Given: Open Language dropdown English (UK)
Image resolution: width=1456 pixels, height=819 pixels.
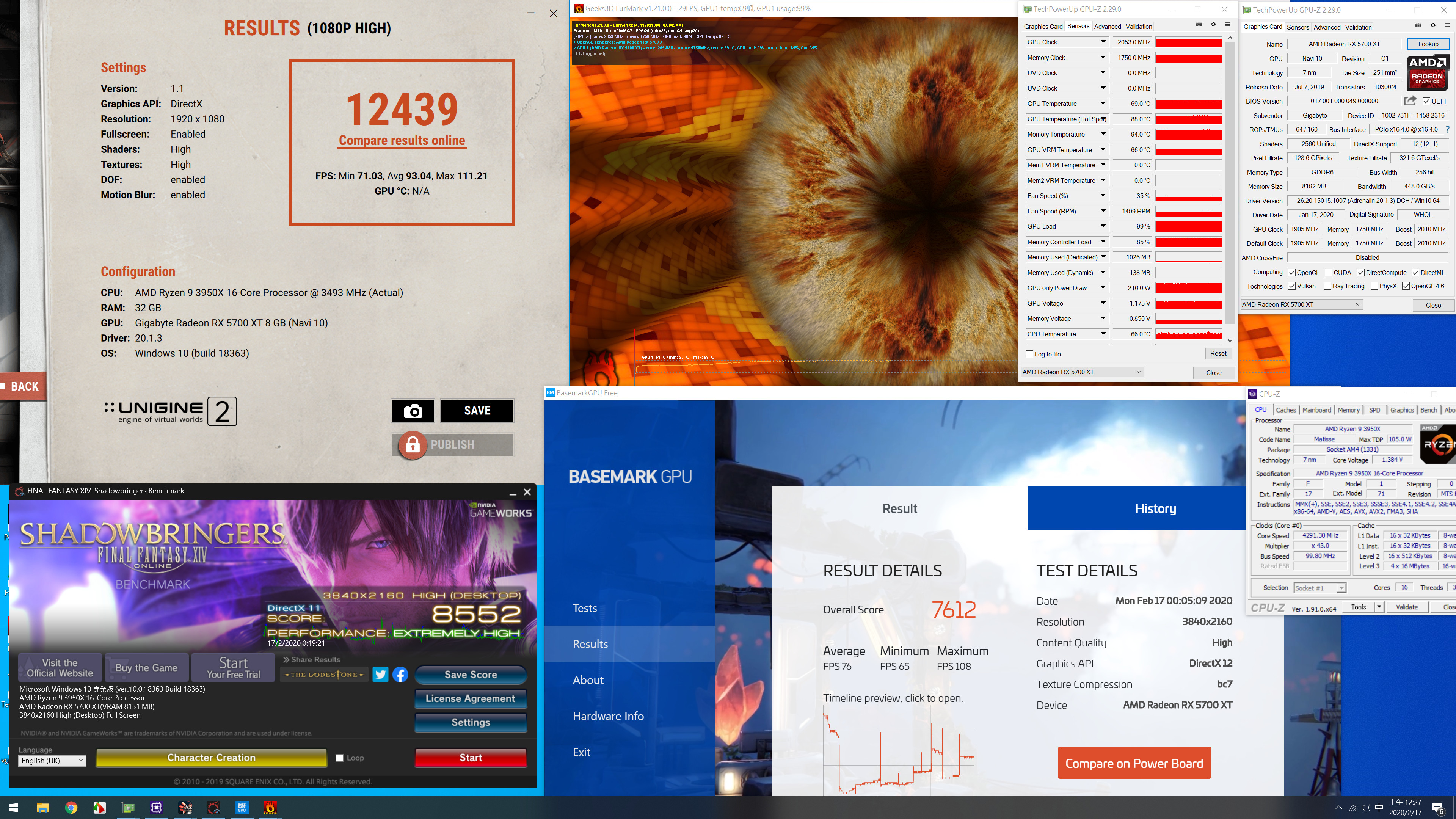Looking at the screenshot, I should (52, 761).
